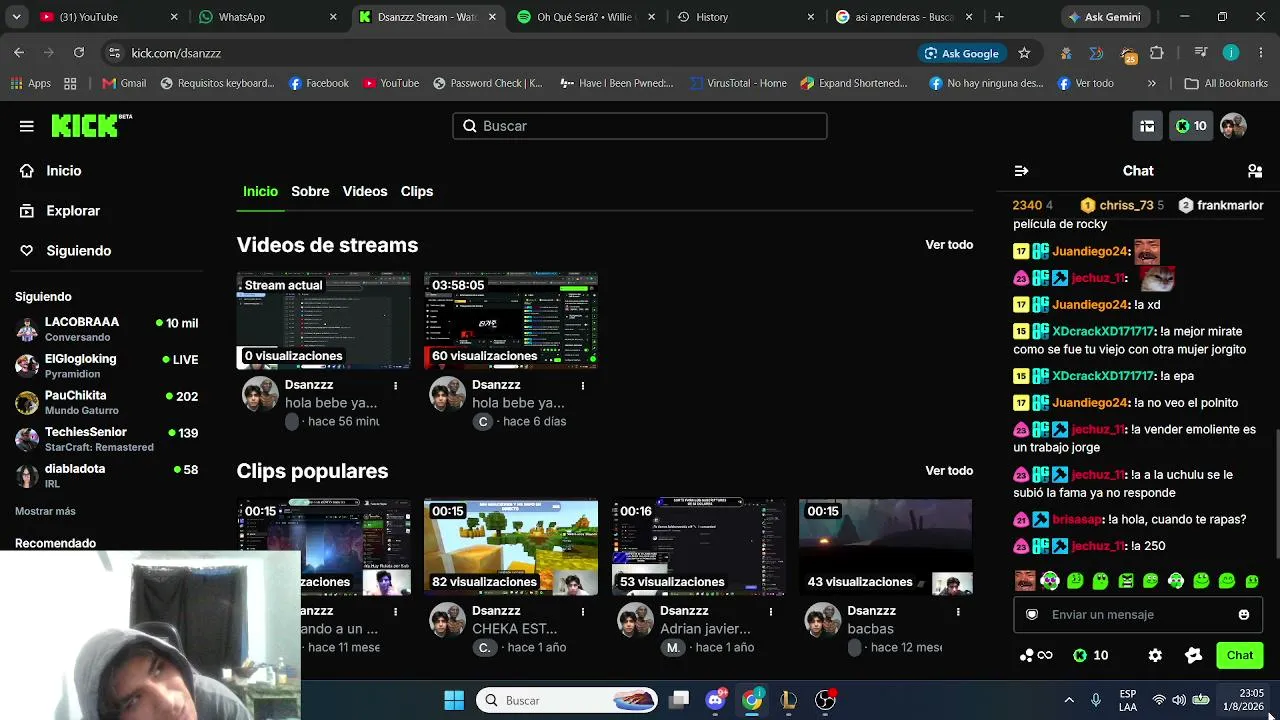Open ElGlogloking channel in sidebar

[106, 366]
